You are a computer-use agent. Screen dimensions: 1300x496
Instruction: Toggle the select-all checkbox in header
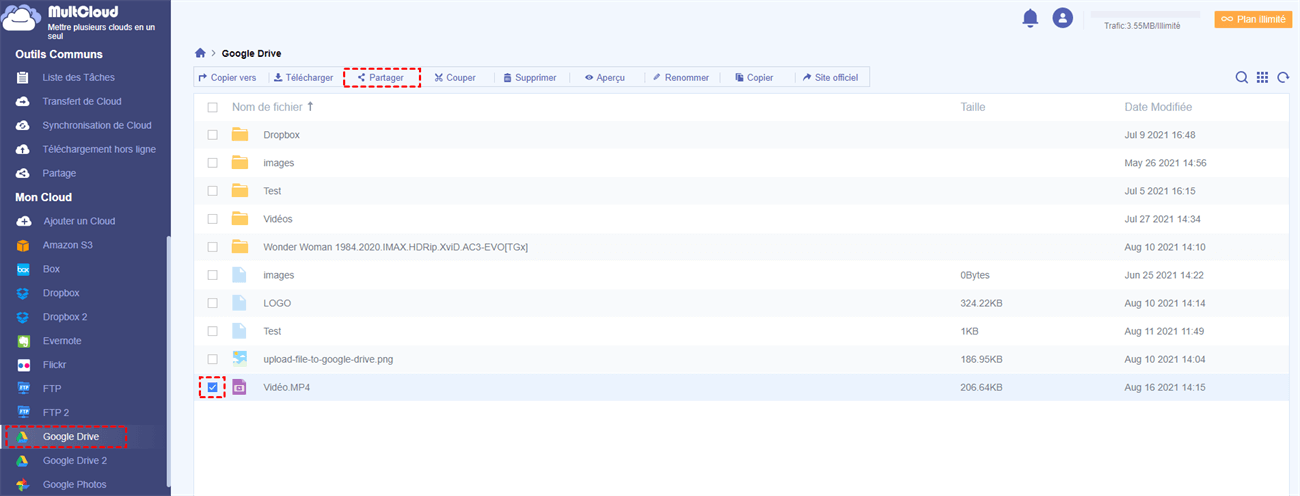(x=212, y=107)
